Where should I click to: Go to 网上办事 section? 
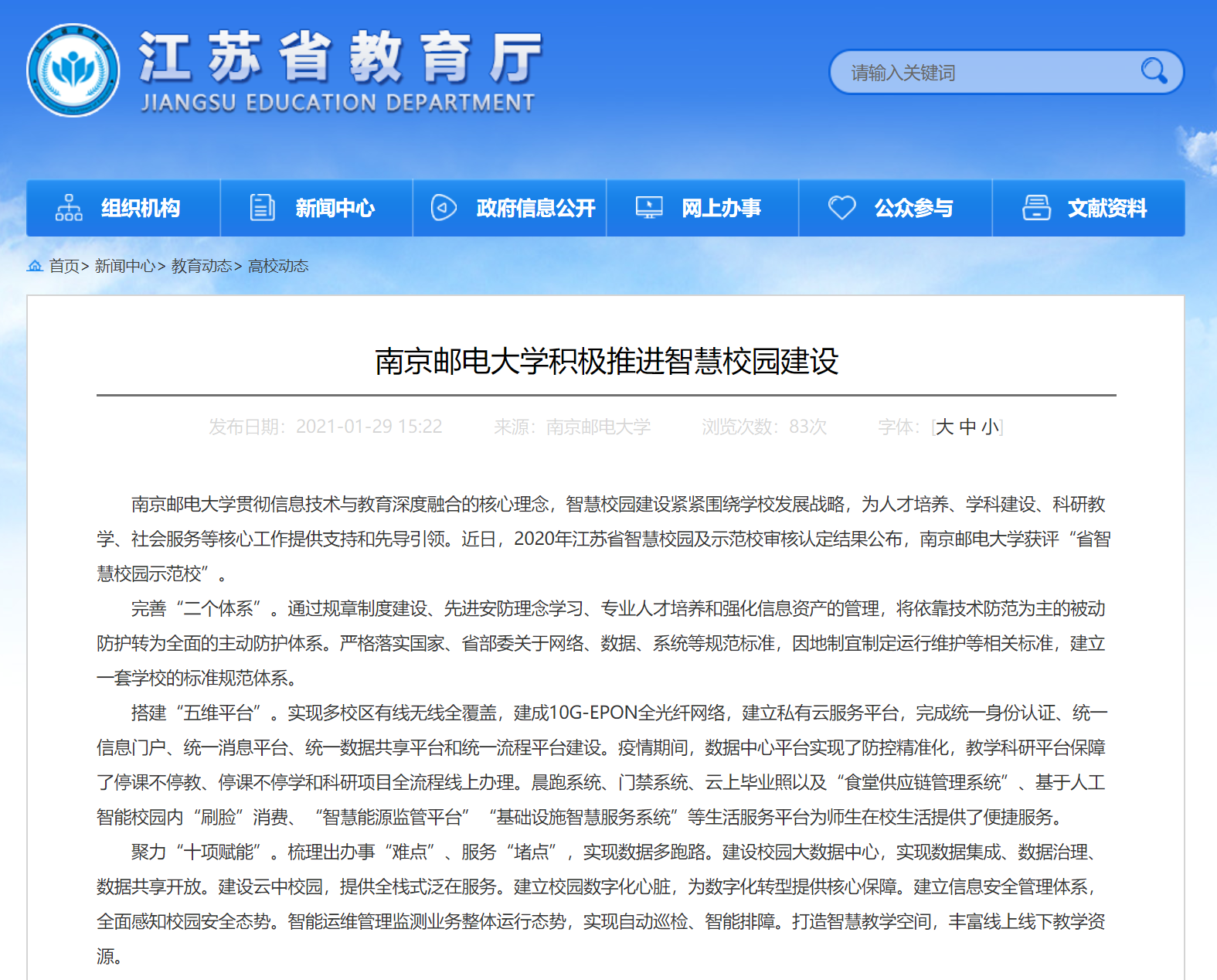721,208
